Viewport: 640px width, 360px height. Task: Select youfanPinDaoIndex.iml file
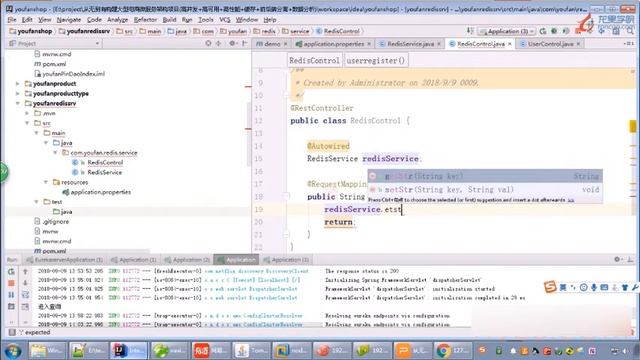[x=73, y=74]
